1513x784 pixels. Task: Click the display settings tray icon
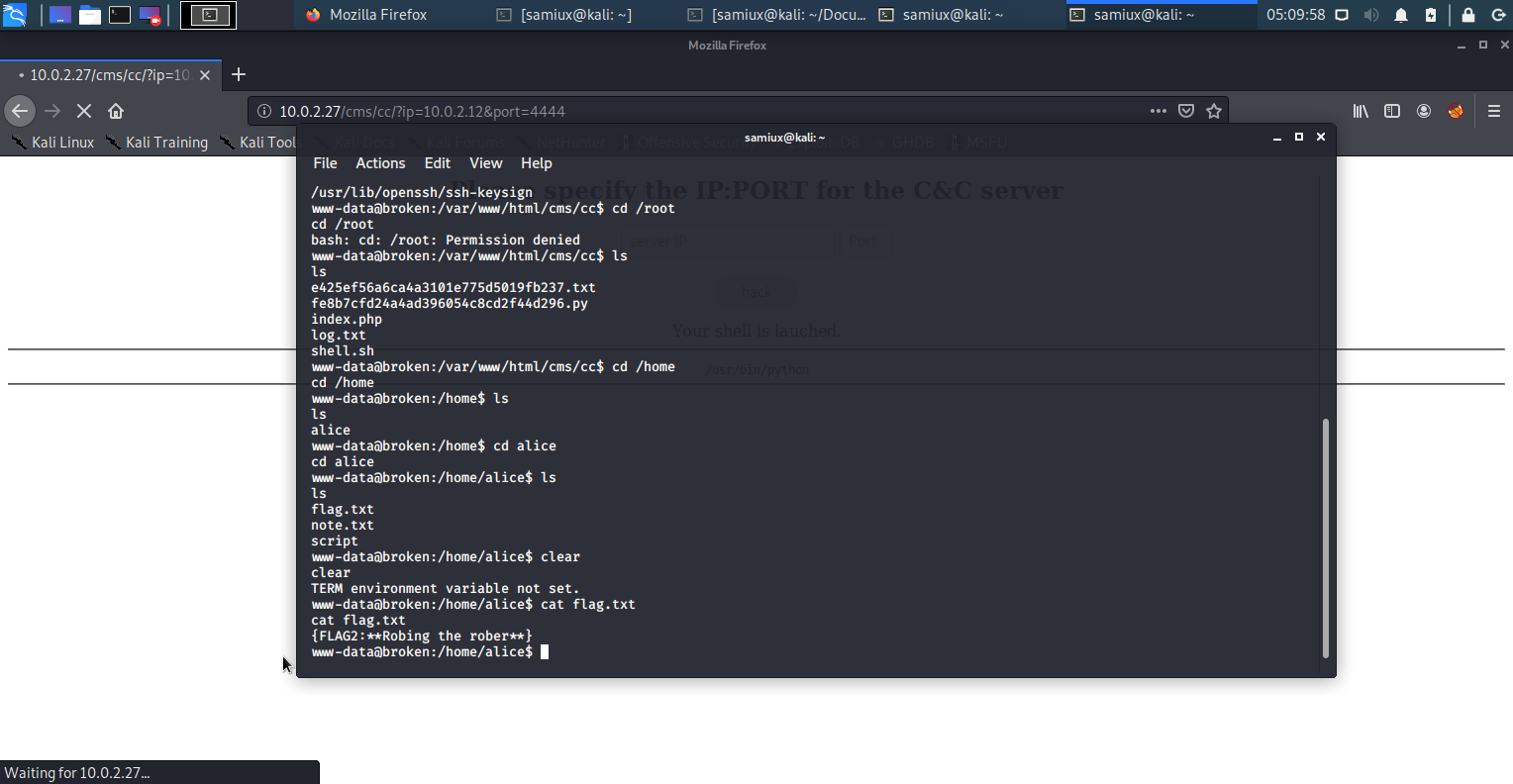pyautogui.click(x=1342, y=15)
